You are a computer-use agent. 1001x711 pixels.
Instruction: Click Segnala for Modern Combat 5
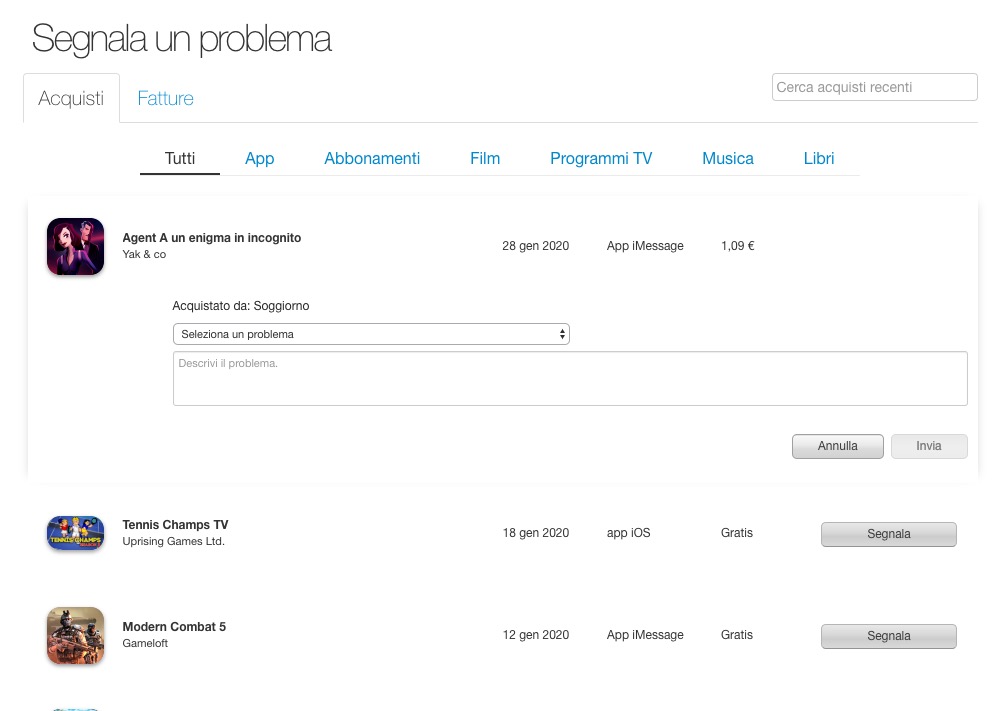[888, 636]
